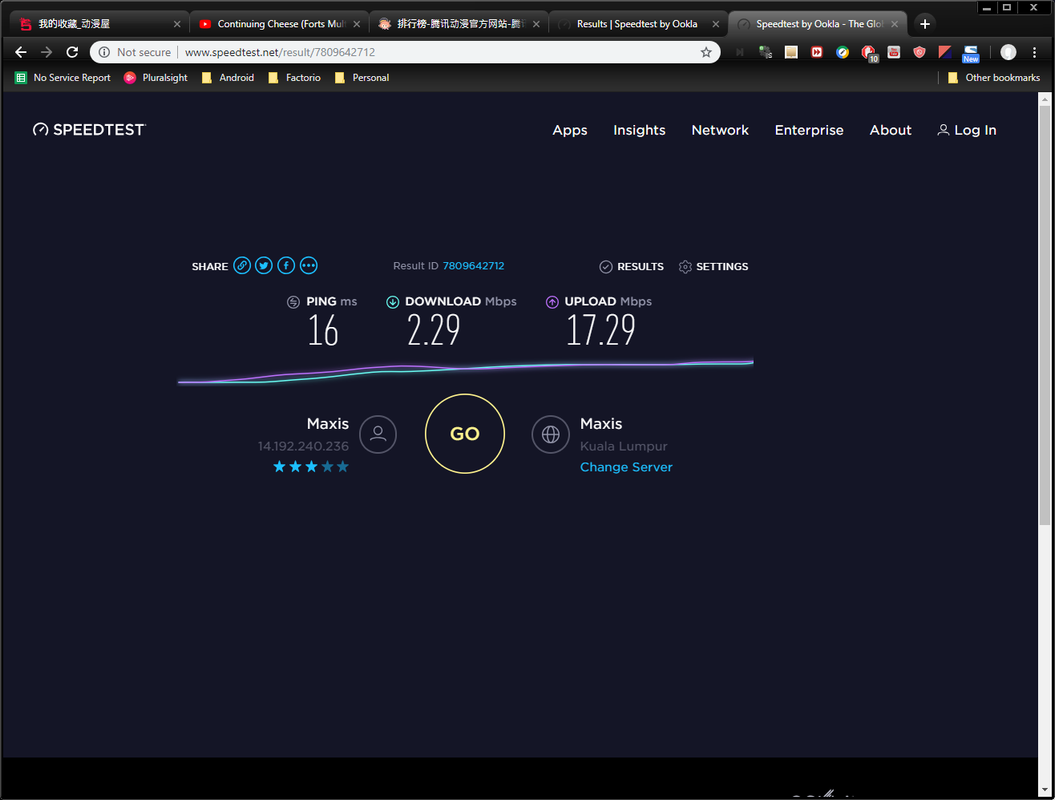
Task: Open the Network menu item
Action: coord(720,130)
